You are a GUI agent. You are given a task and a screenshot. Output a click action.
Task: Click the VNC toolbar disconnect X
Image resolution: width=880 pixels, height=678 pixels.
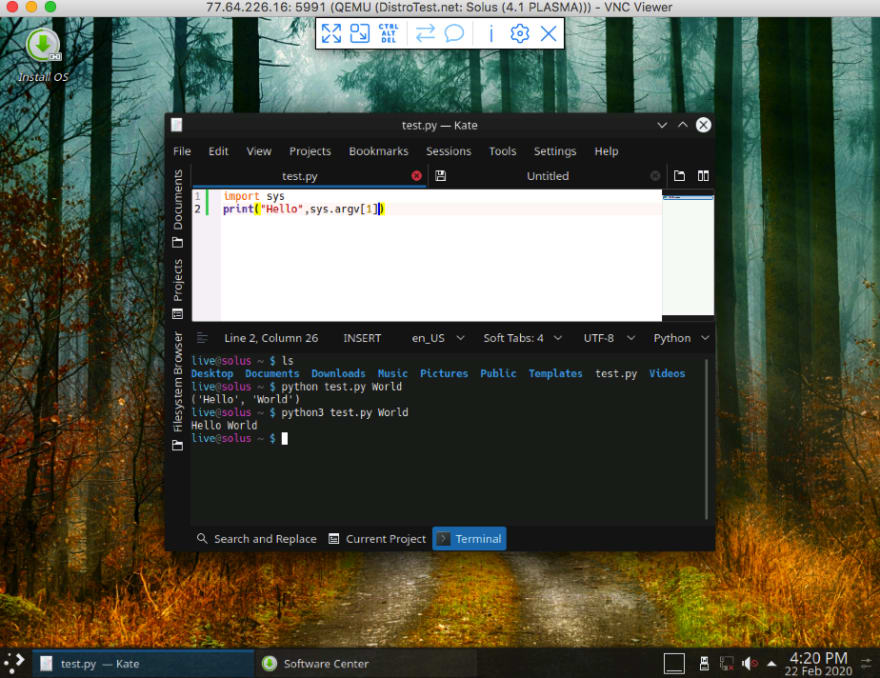[x=548, y=34]
